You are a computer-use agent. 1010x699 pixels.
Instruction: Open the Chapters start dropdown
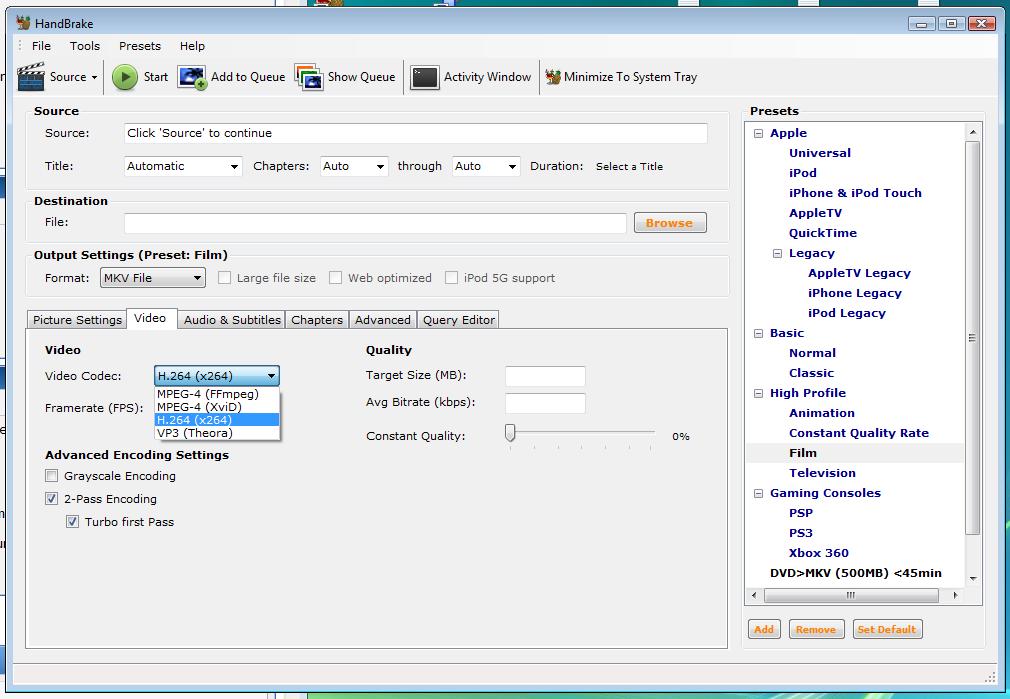354,166
